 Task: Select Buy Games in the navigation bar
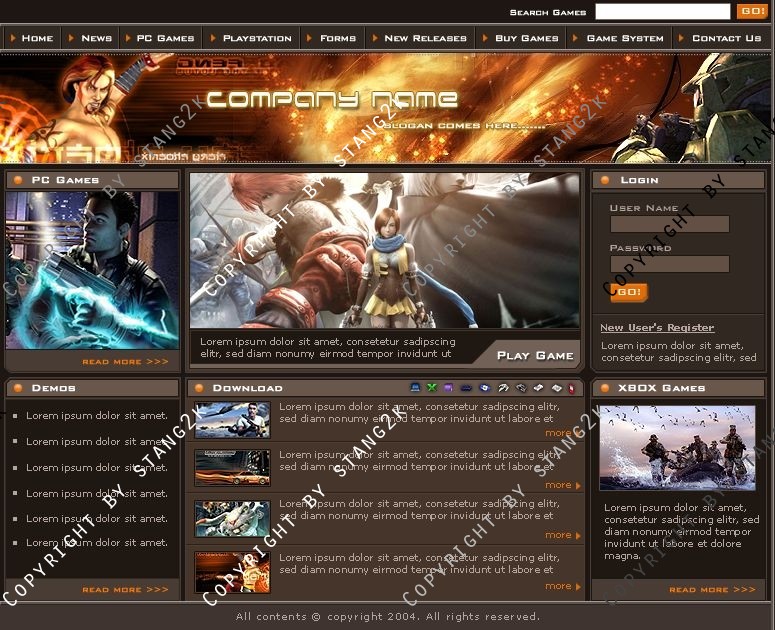pyautogui.click(x=526, y=38)
